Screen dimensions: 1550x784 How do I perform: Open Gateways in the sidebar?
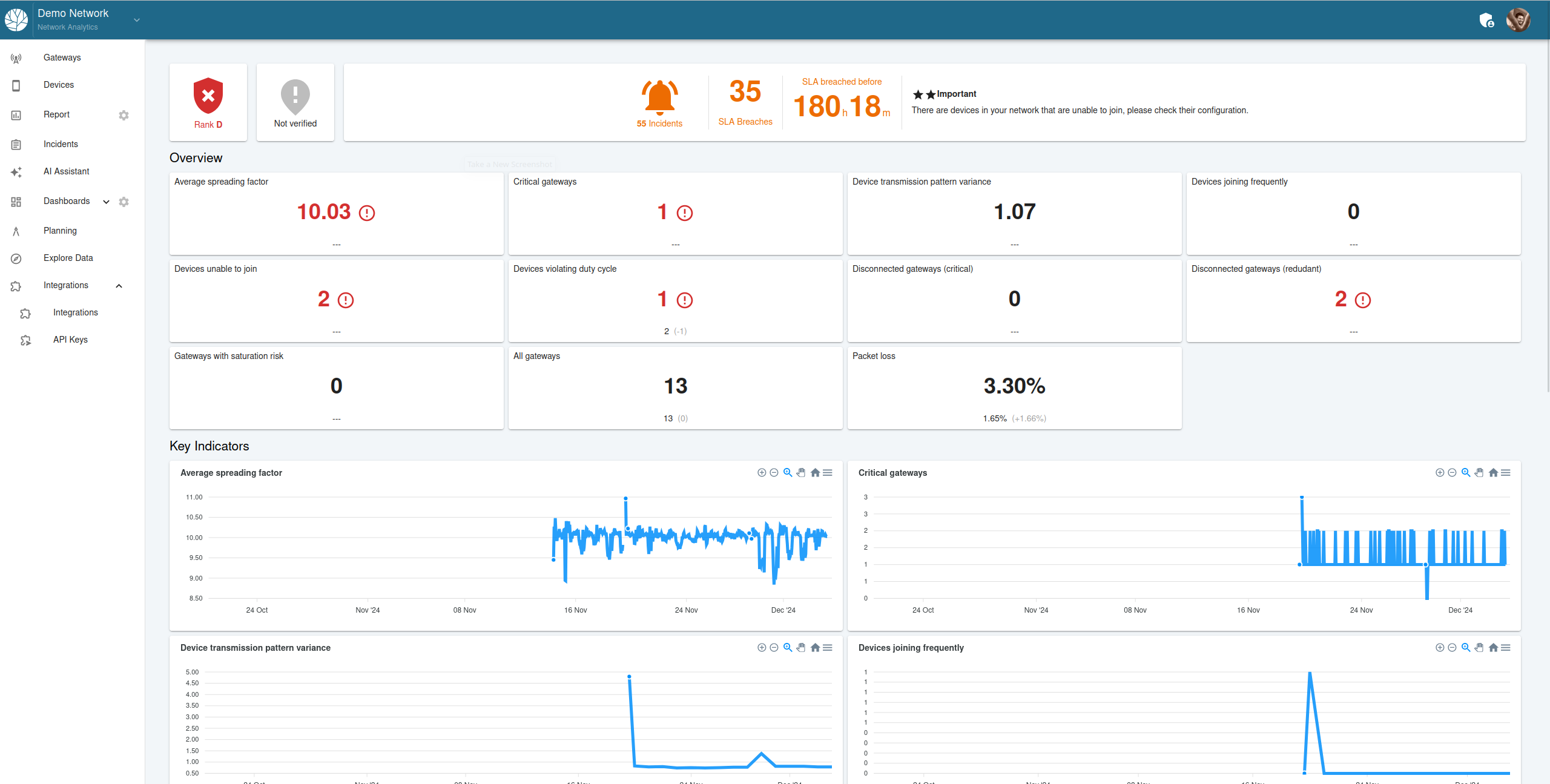(x=62, y=58)
